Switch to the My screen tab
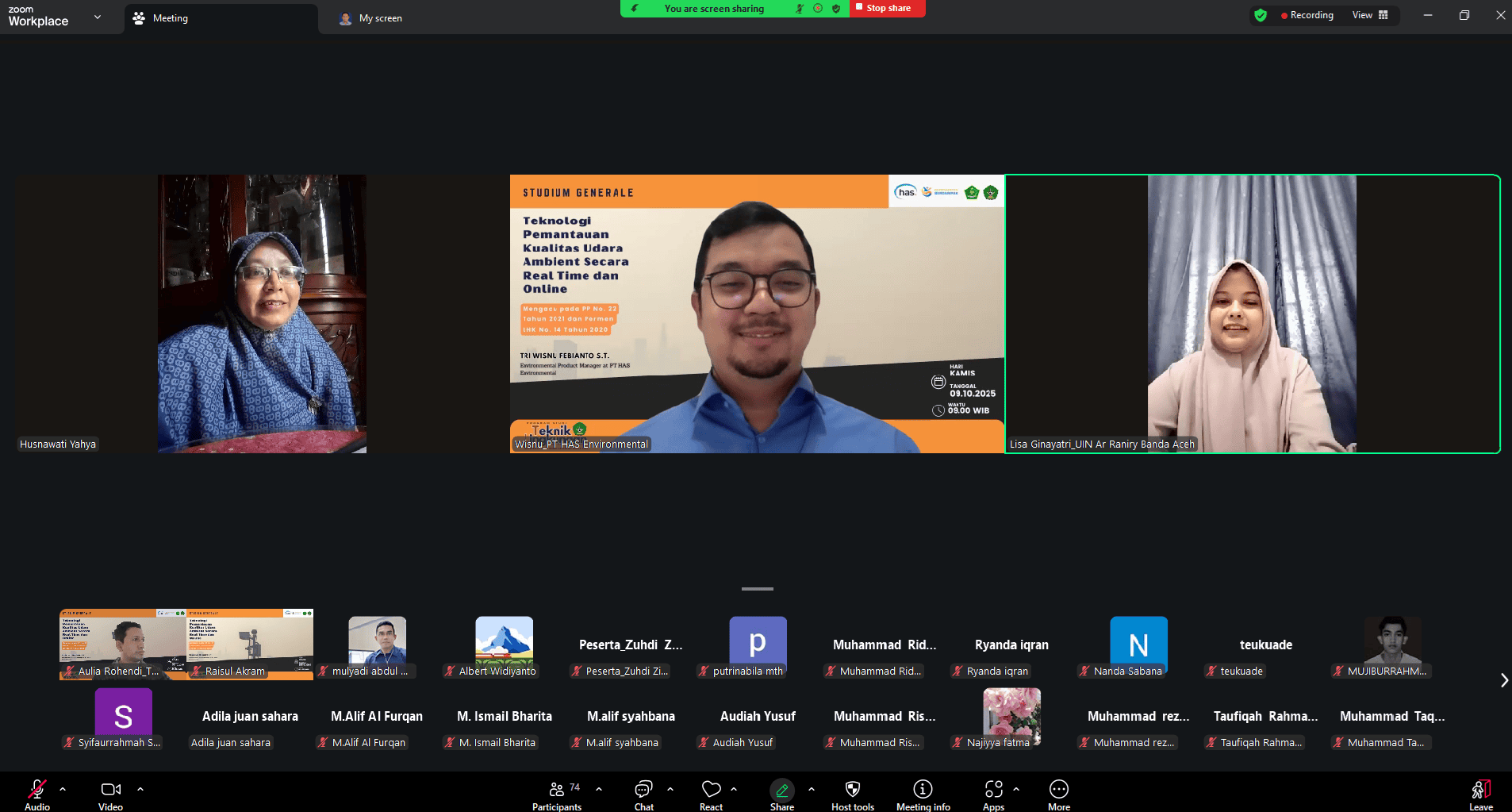This screenshot has width=1512, height=812. [380, 18]
